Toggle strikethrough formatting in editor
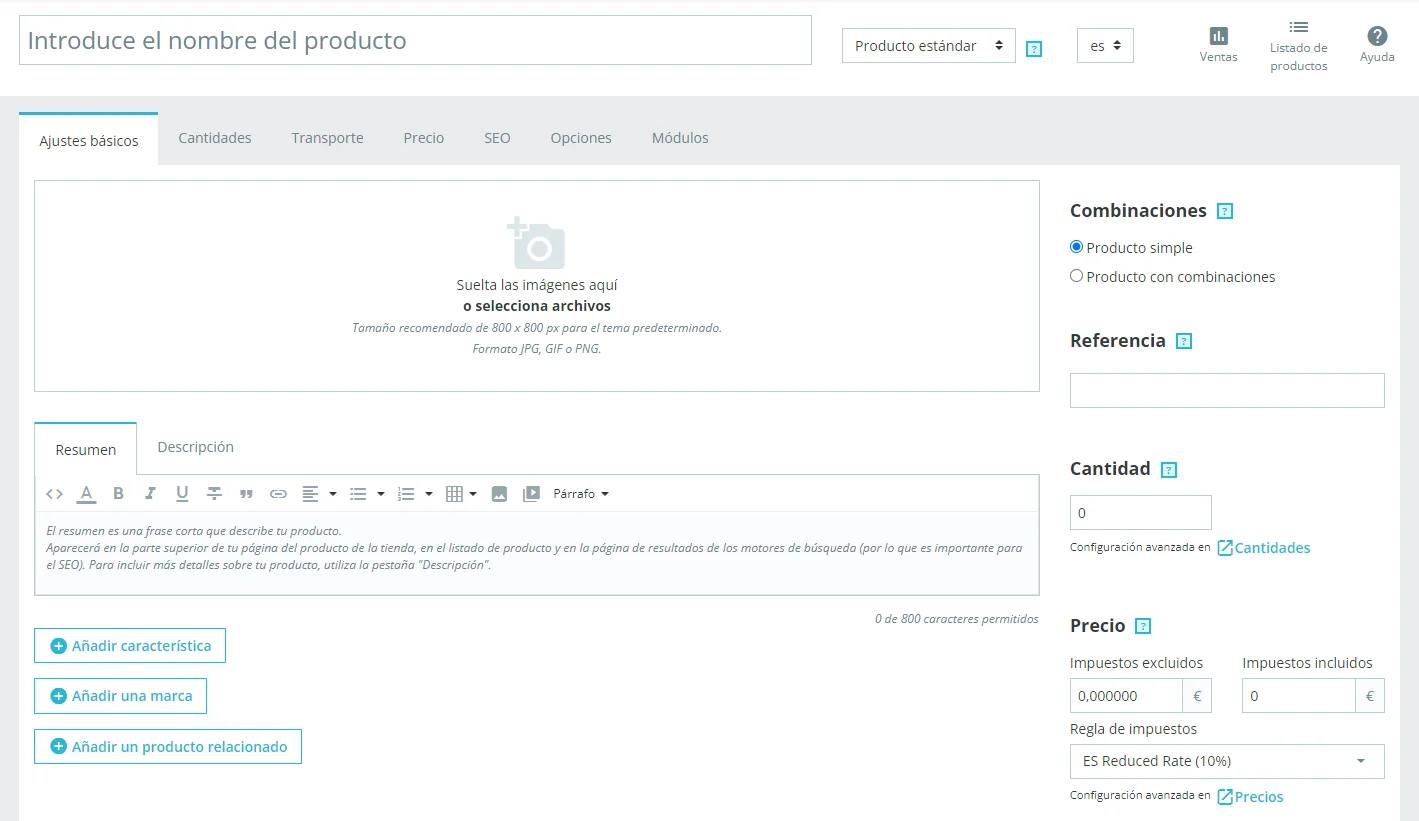The image size is (1419, 821). (x=214, y=494)
